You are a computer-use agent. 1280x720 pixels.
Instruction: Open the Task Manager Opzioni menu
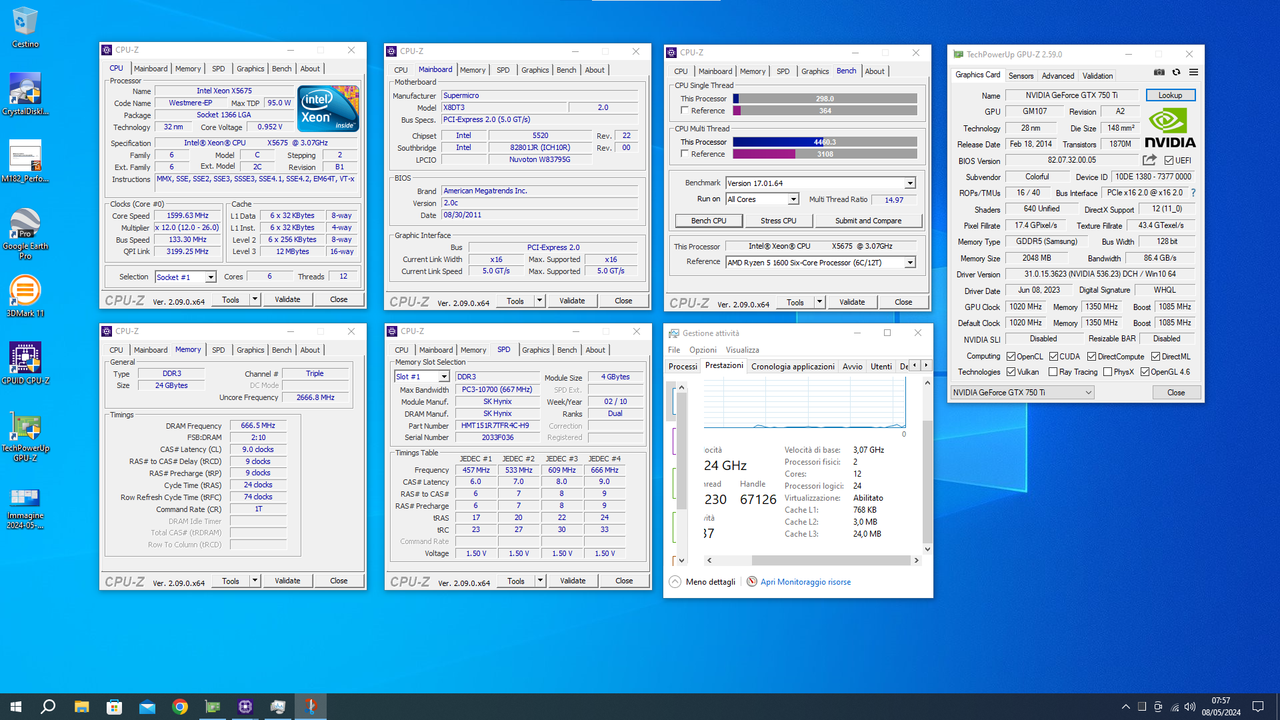(703, 350)
